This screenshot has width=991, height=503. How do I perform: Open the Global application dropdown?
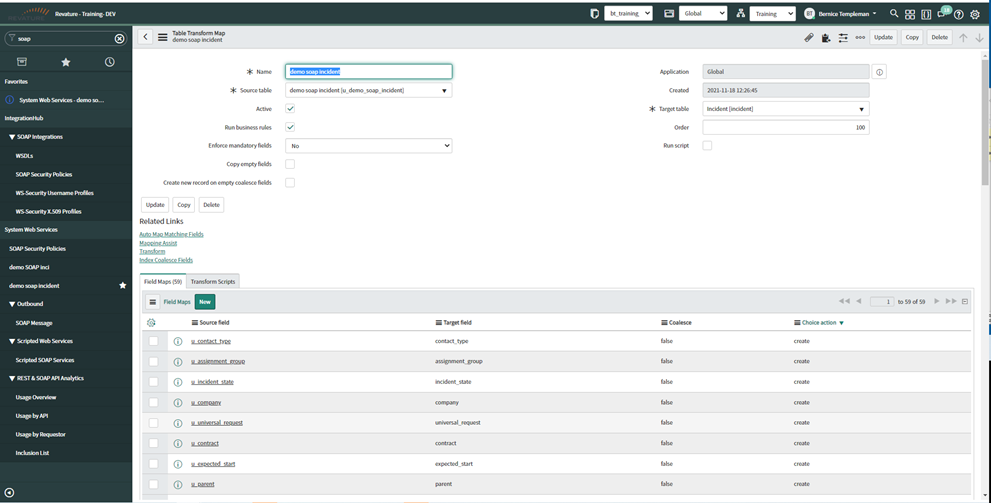(x=703, y=13)
